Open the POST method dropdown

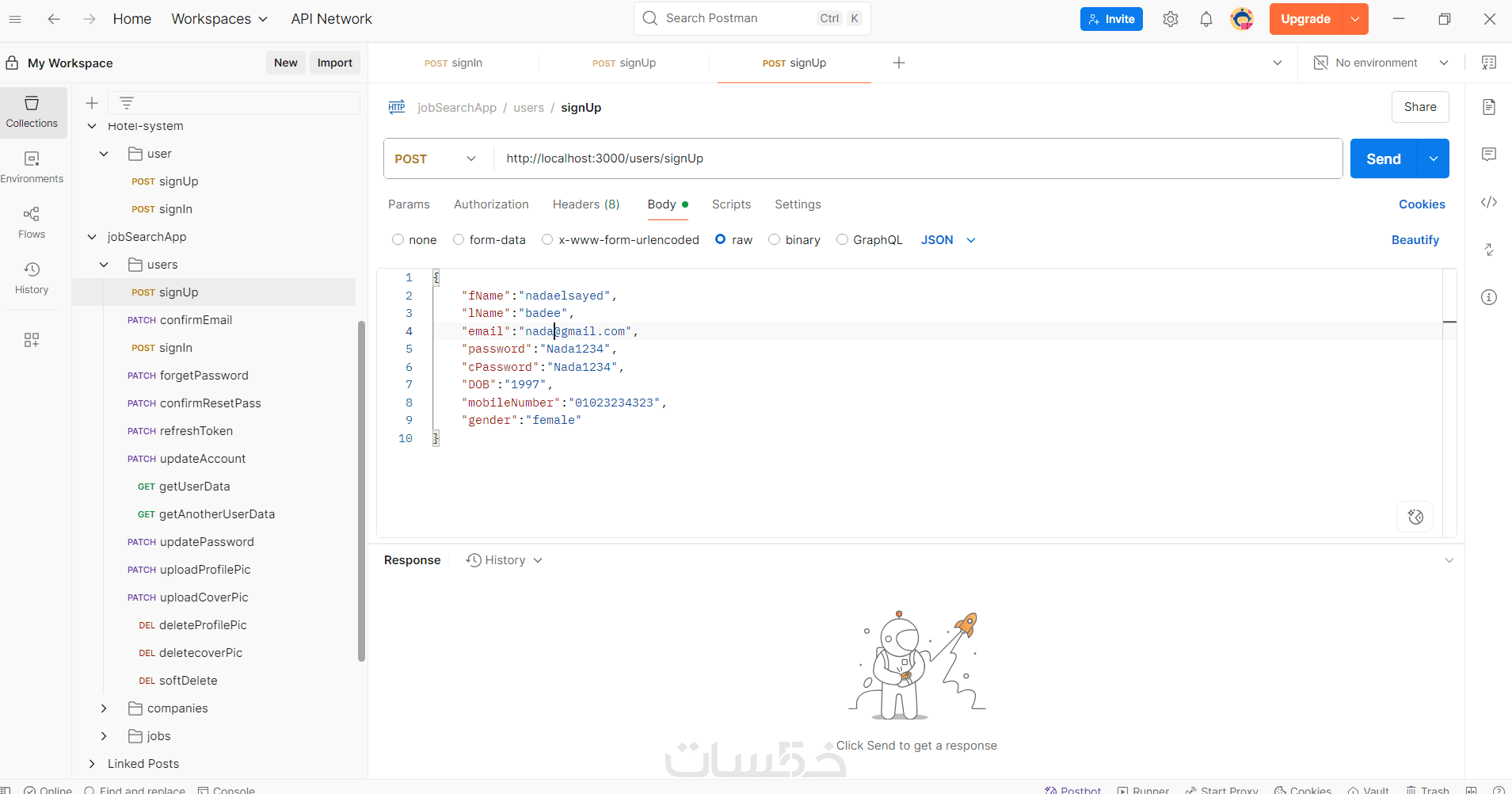coord(436,158)
